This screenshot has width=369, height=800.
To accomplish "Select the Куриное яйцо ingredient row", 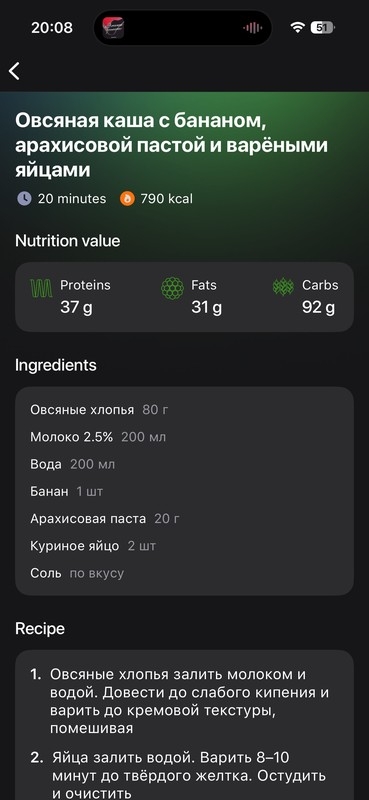I will (x=184, y=546).
